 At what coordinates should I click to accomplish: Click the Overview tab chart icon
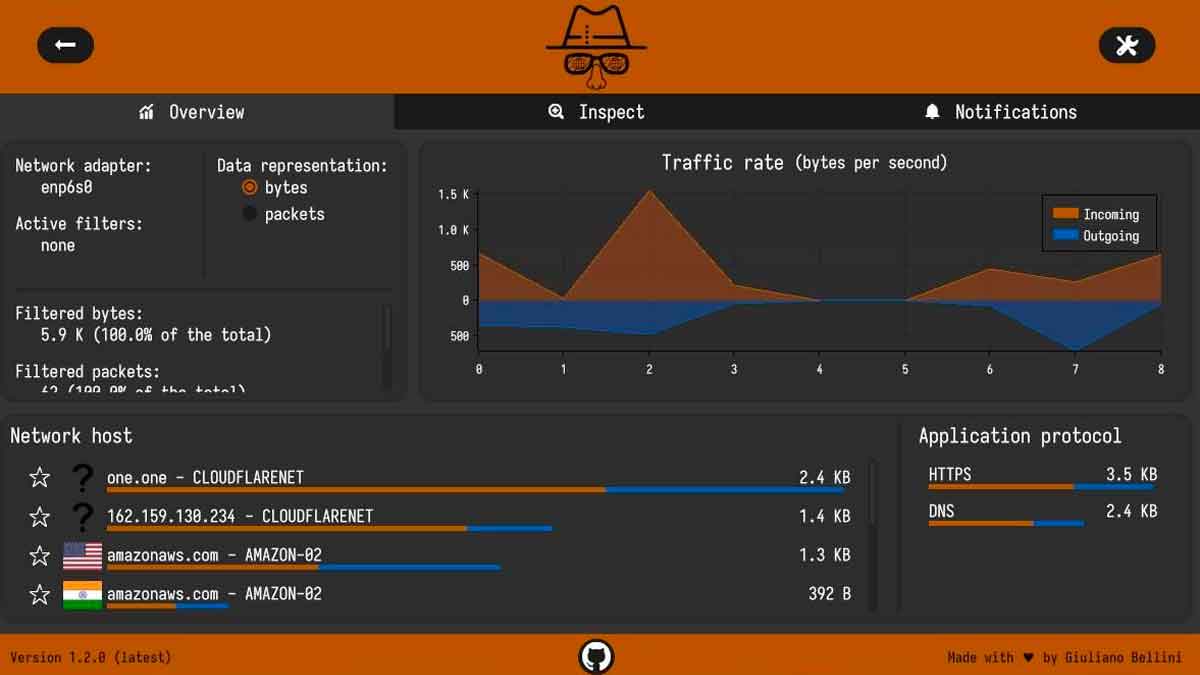coord(146,112)
